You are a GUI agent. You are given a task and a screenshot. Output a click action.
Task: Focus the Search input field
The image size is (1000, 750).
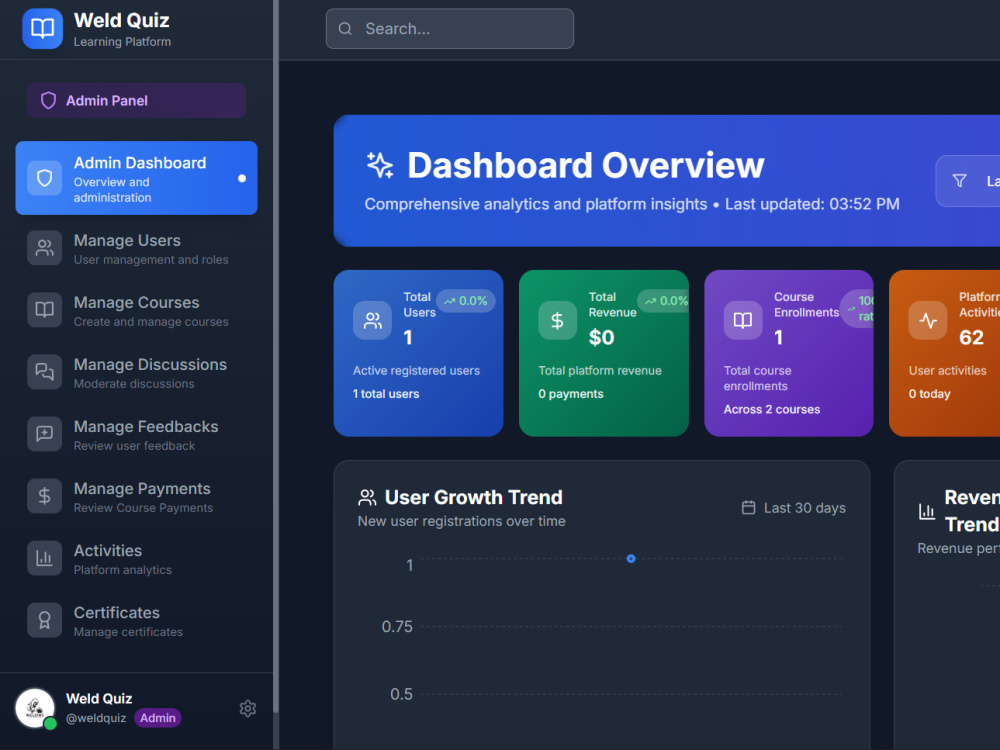click(x=450, y=29)
